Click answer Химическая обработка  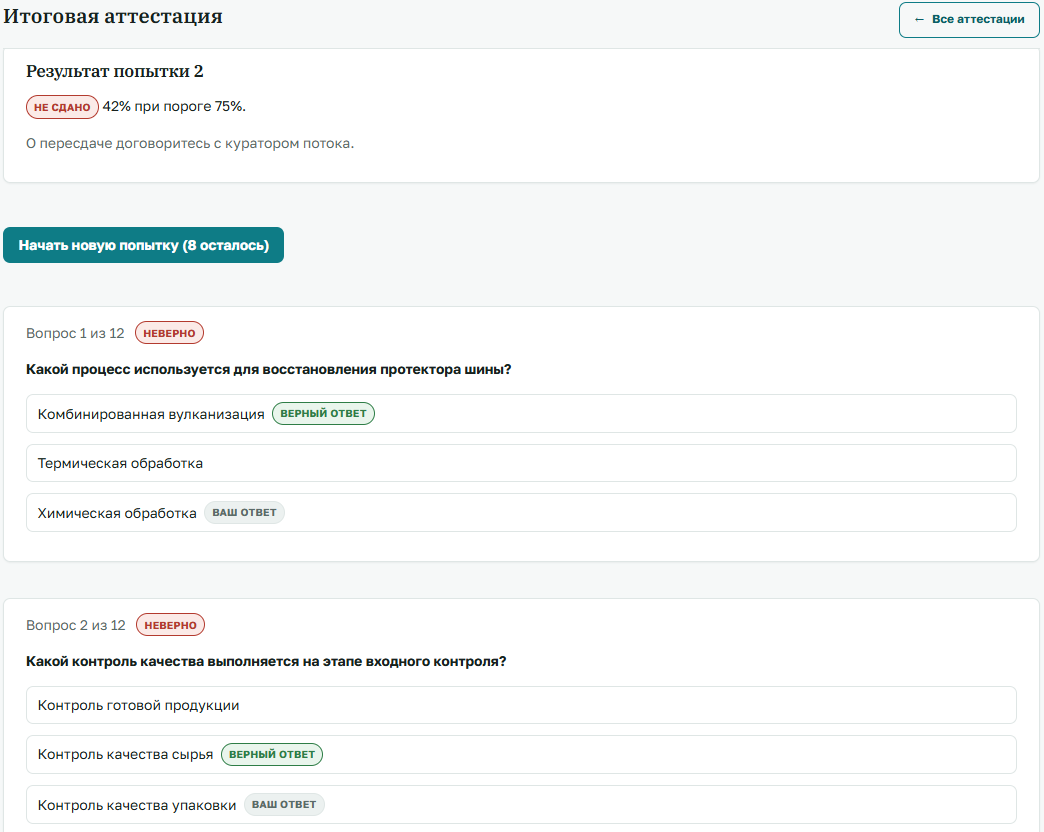521,513
